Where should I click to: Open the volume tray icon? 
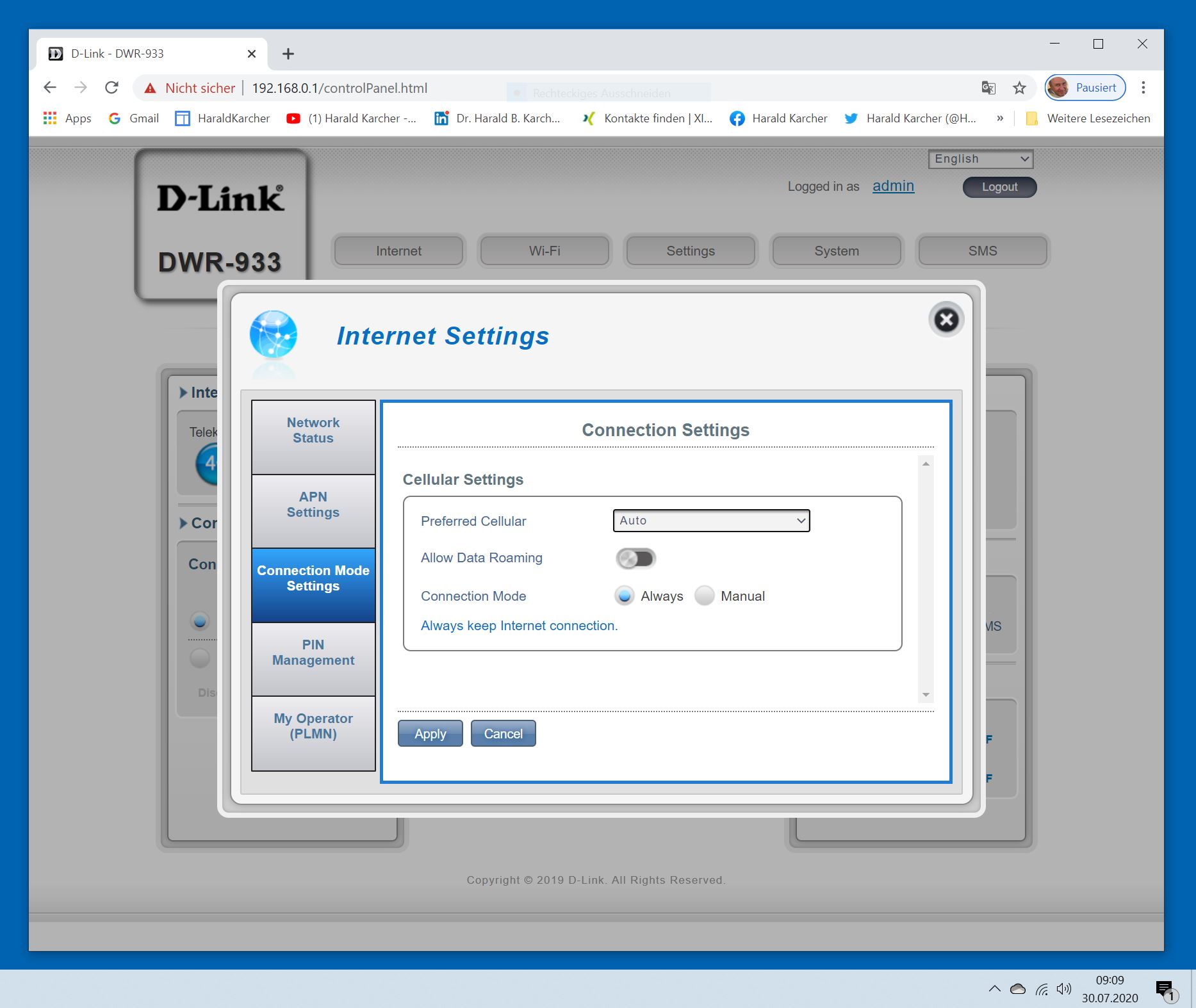pyautogui.click(x=1063, y=989)
